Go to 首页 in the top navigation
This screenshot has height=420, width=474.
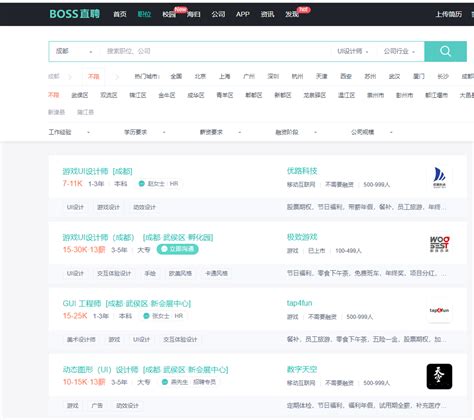tap(120, 14)
